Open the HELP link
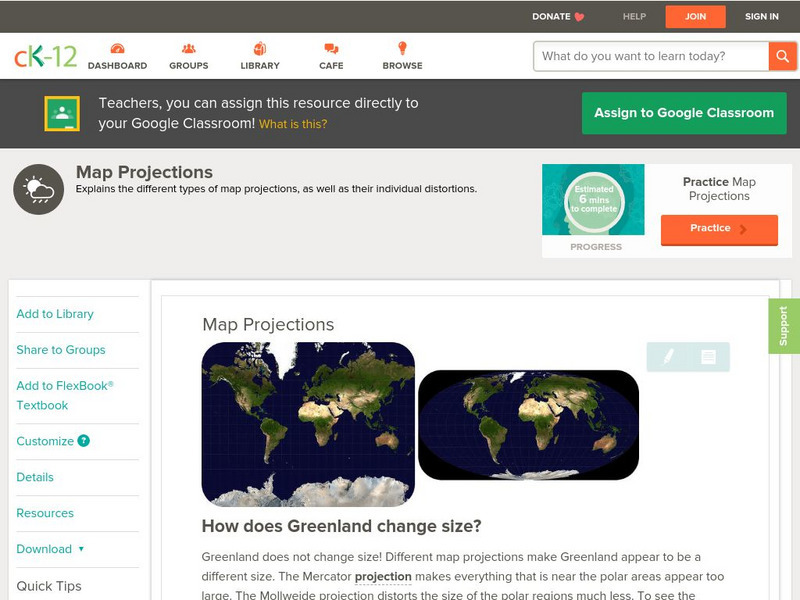 click(x=634, y=16)
